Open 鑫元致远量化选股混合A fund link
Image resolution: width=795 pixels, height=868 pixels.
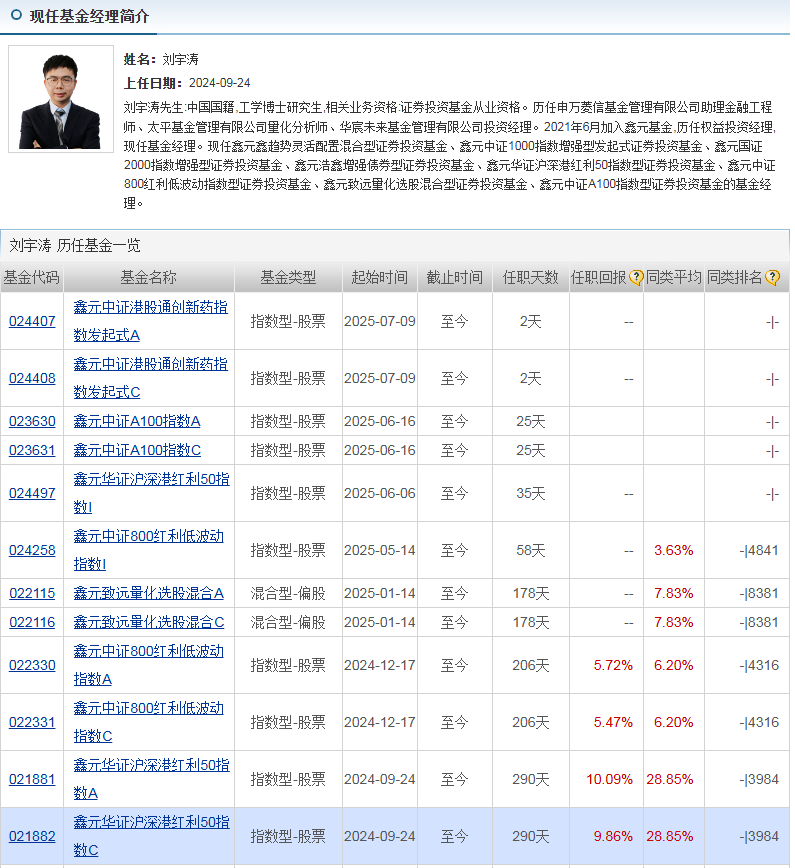(x=148, y=593)
